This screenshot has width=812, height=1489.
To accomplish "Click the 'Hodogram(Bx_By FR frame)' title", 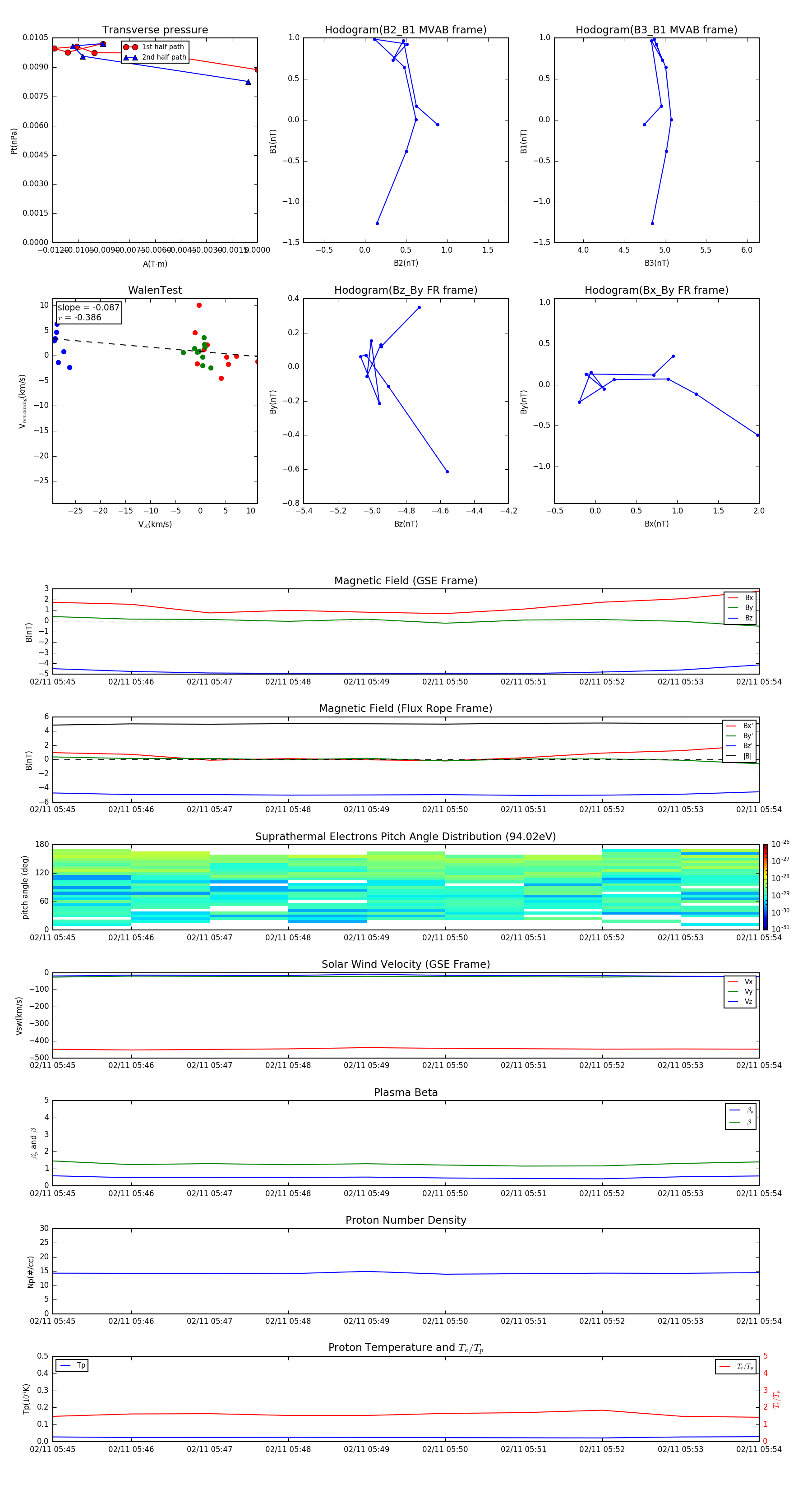I will tap(656, 290).
